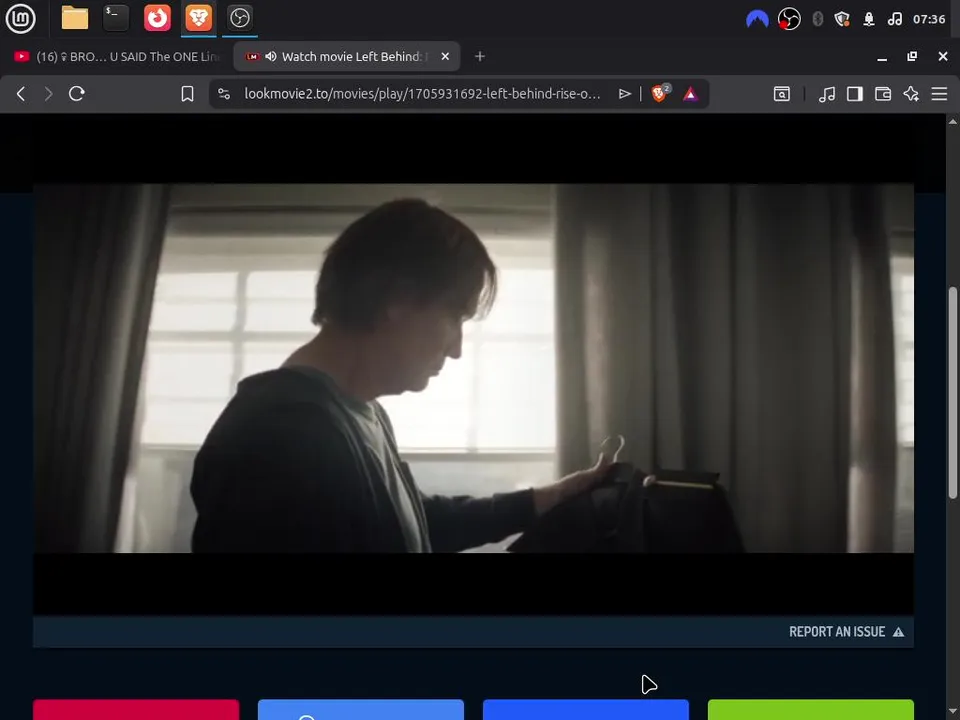Open Brave Shields lion icon
Image resolution: width=960 pixels, height=720 pixels.
661,93
